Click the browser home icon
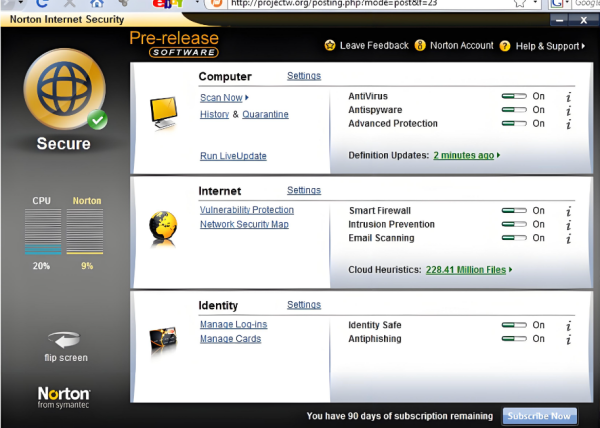The image size is (600, 428). coord(96,3)
